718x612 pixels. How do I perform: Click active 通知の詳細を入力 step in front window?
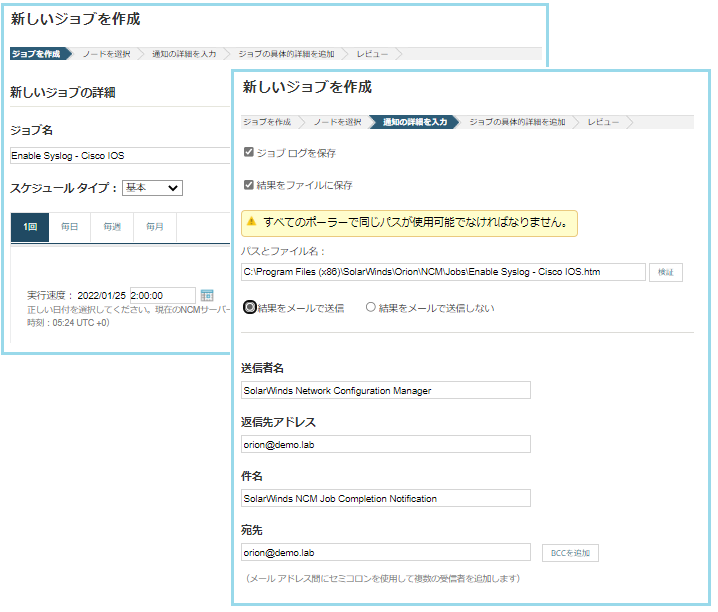[x=415, y=122]
